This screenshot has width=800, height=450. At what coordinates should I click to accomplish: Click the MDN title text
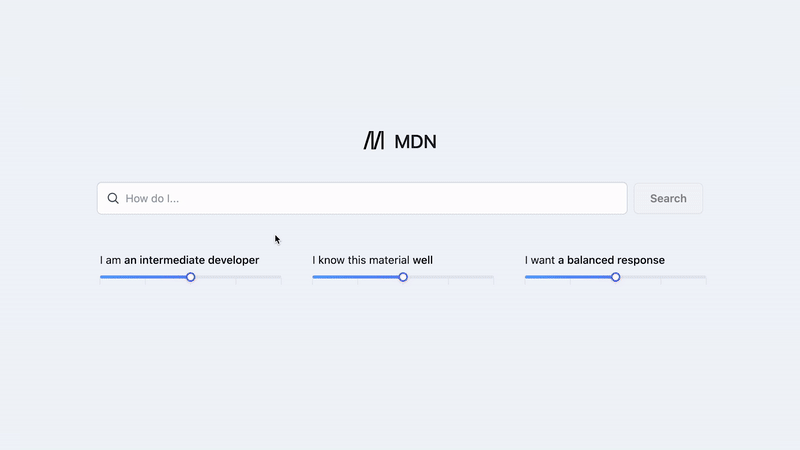[x=415, y=142]
